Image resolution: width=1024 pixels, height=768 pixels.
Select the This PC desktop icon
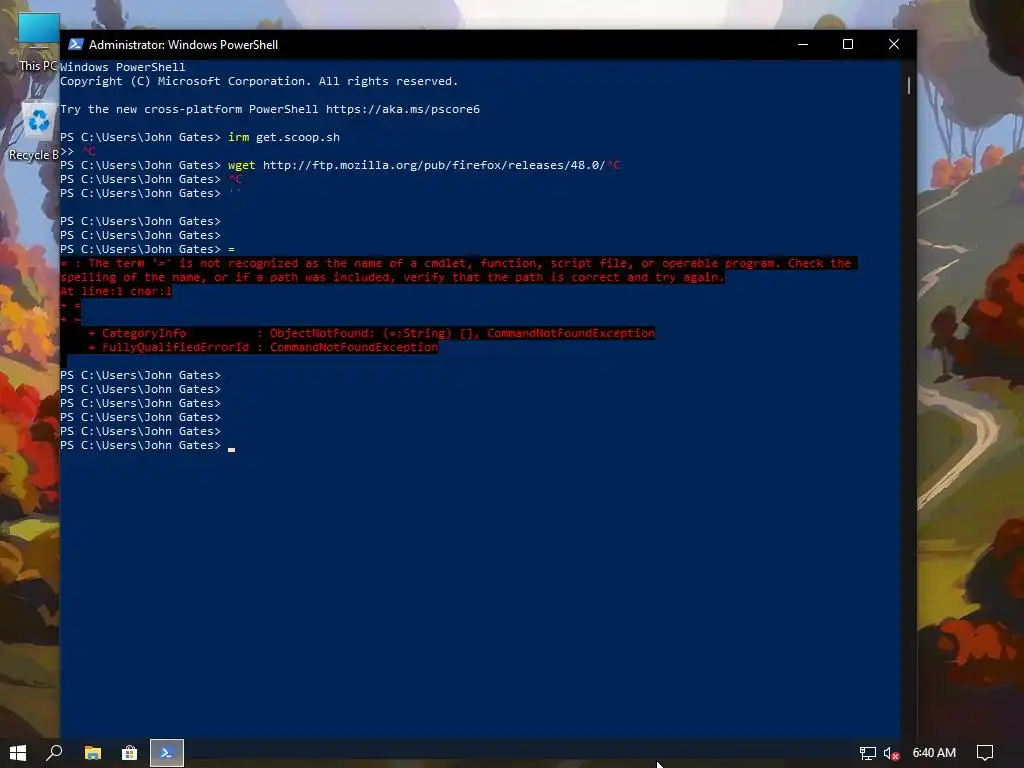coord(38,42)
